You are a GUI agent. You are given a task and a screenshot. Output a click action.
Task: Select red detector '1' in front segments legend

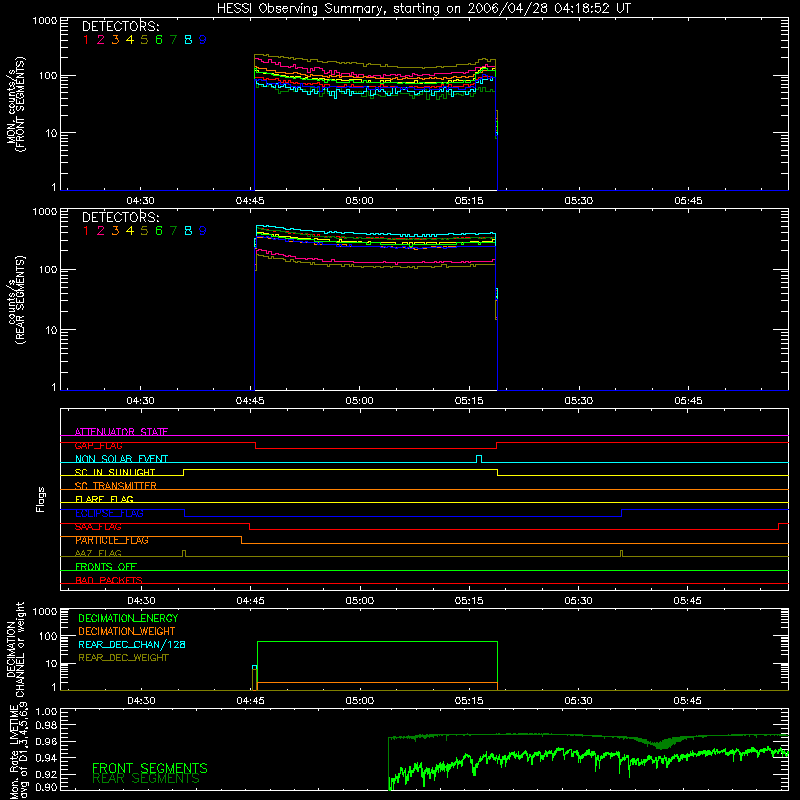coord(86,40)
